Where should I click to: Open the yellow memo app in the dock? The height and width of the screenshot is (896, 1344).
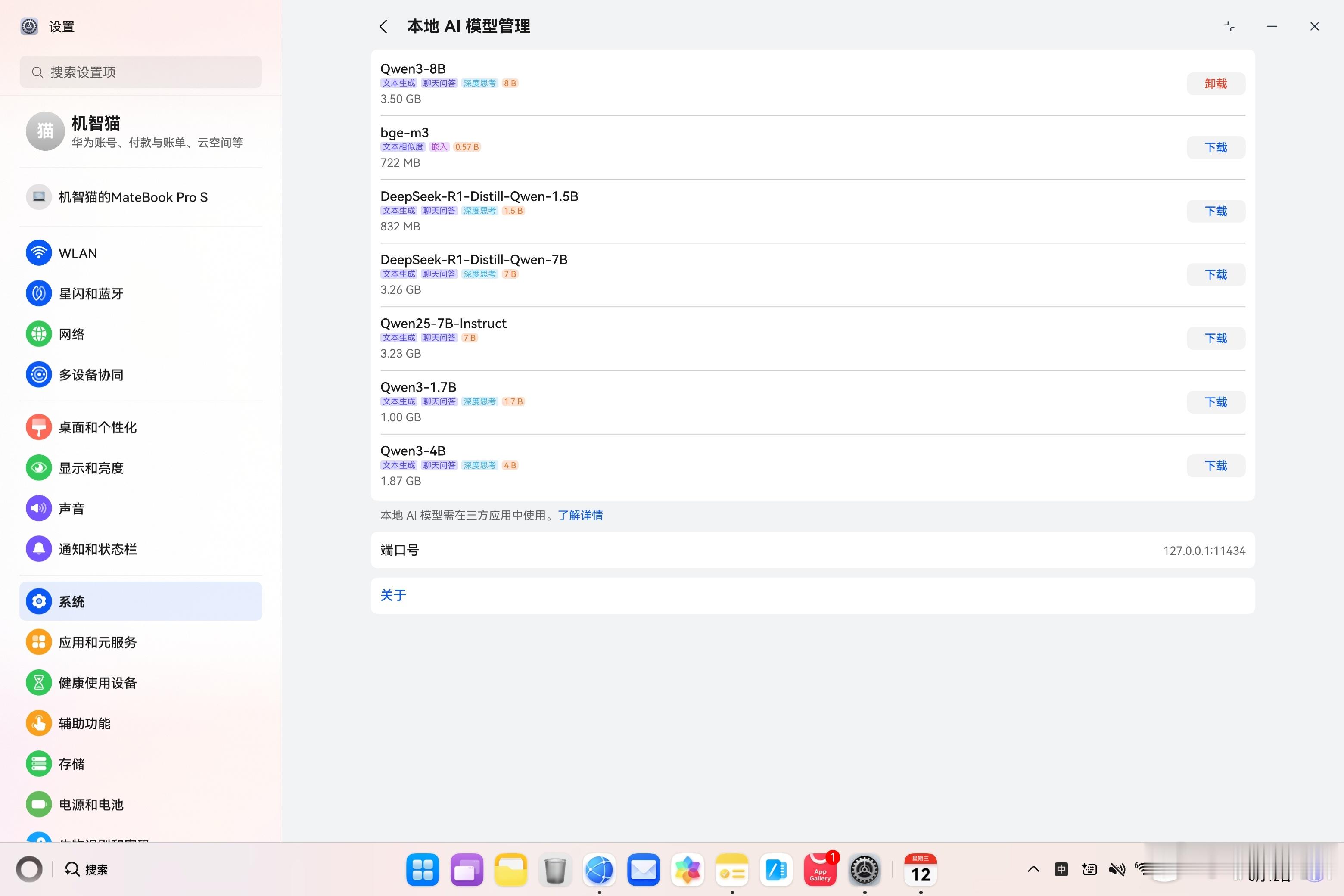tap(732, 870)
